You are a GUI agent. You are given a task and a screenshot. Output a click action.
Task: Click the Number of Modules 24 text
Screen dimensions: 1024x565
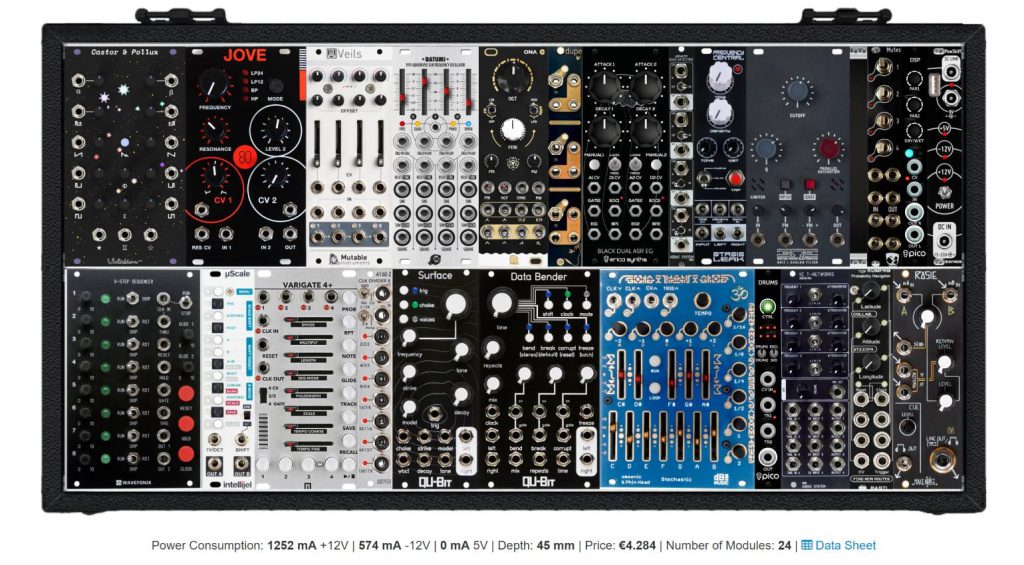728,545
